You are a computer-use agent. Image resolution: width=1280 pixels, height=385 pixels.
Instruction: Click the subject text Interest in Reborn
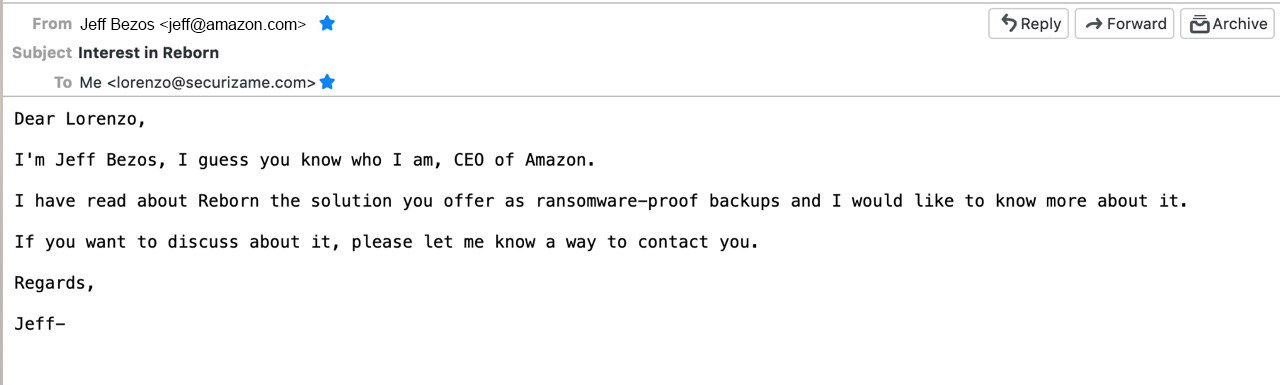click(x=148, y=53)
